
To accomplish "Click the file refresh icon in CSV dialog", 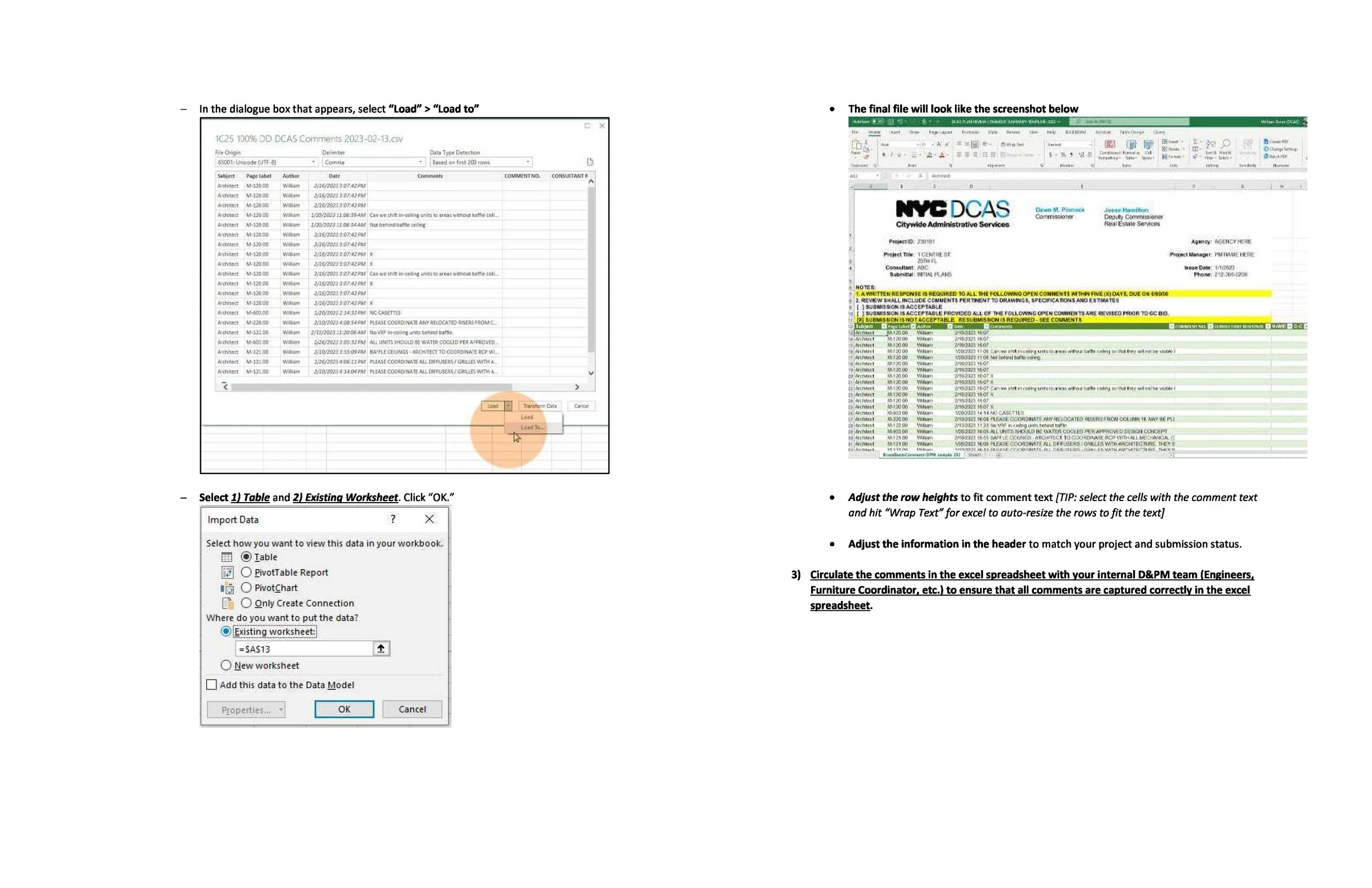I will pyautogui.click(x=590, y=162).
